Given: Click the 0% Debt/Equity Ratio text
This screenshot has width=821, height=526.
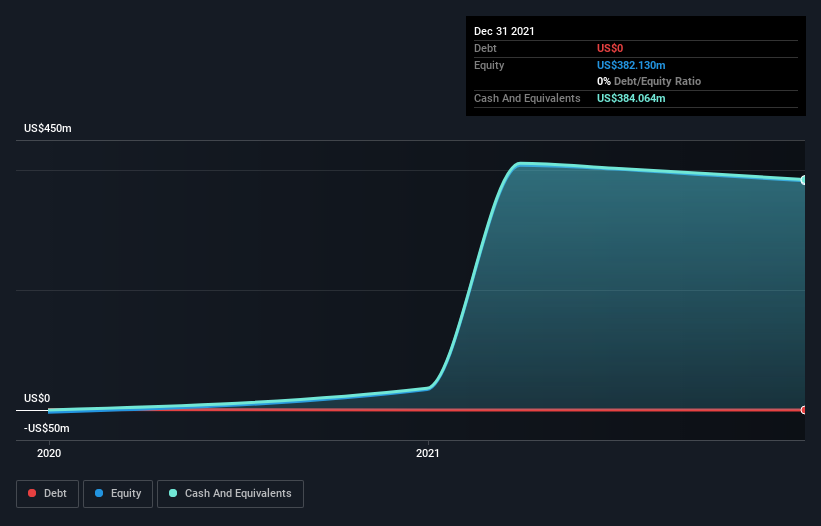Looking at the screenshot, I should point(649,81).
